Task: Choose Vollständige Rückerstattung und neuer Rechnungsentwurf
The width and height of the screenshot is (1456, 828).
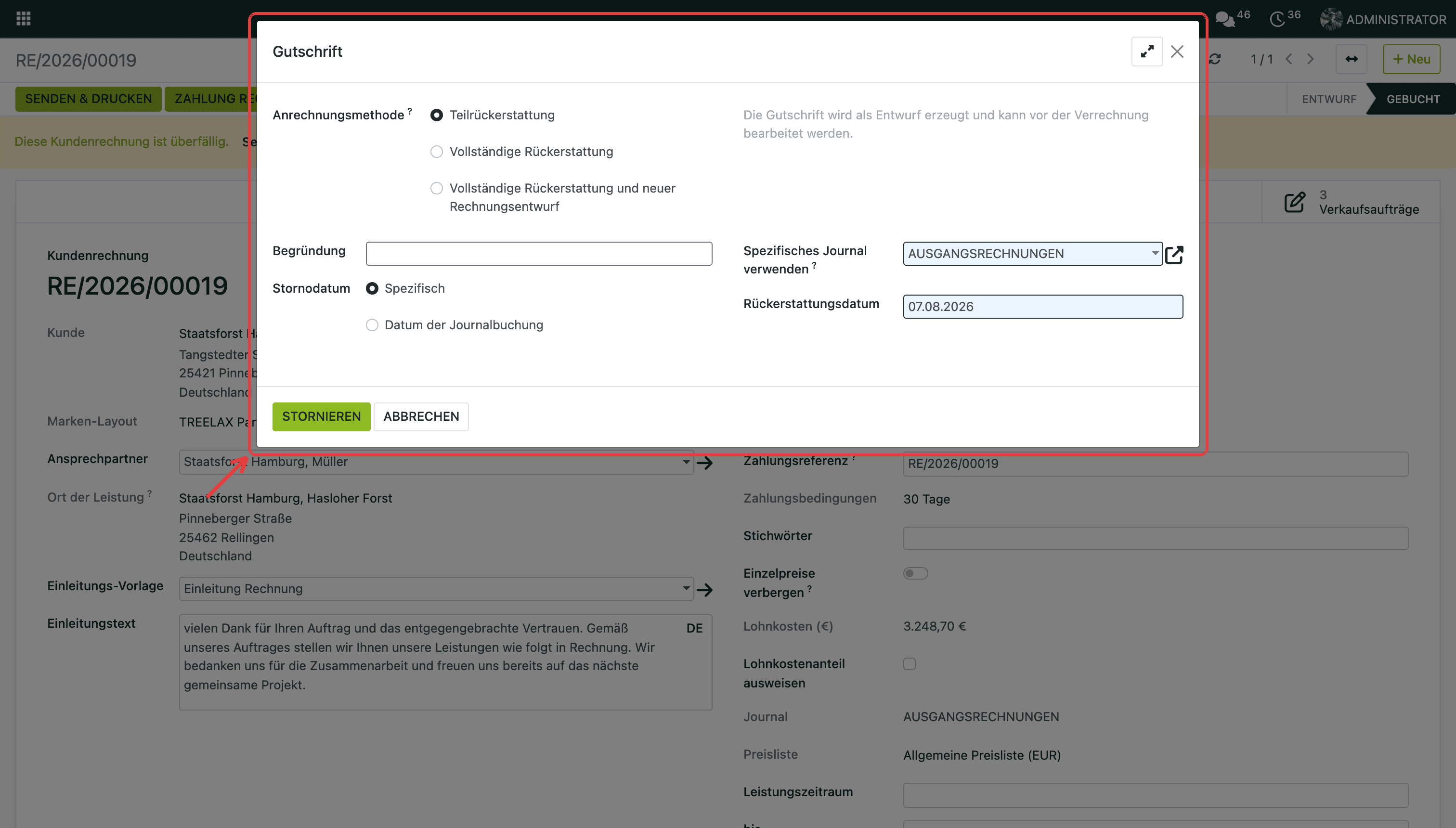Action: click(436, 188)
